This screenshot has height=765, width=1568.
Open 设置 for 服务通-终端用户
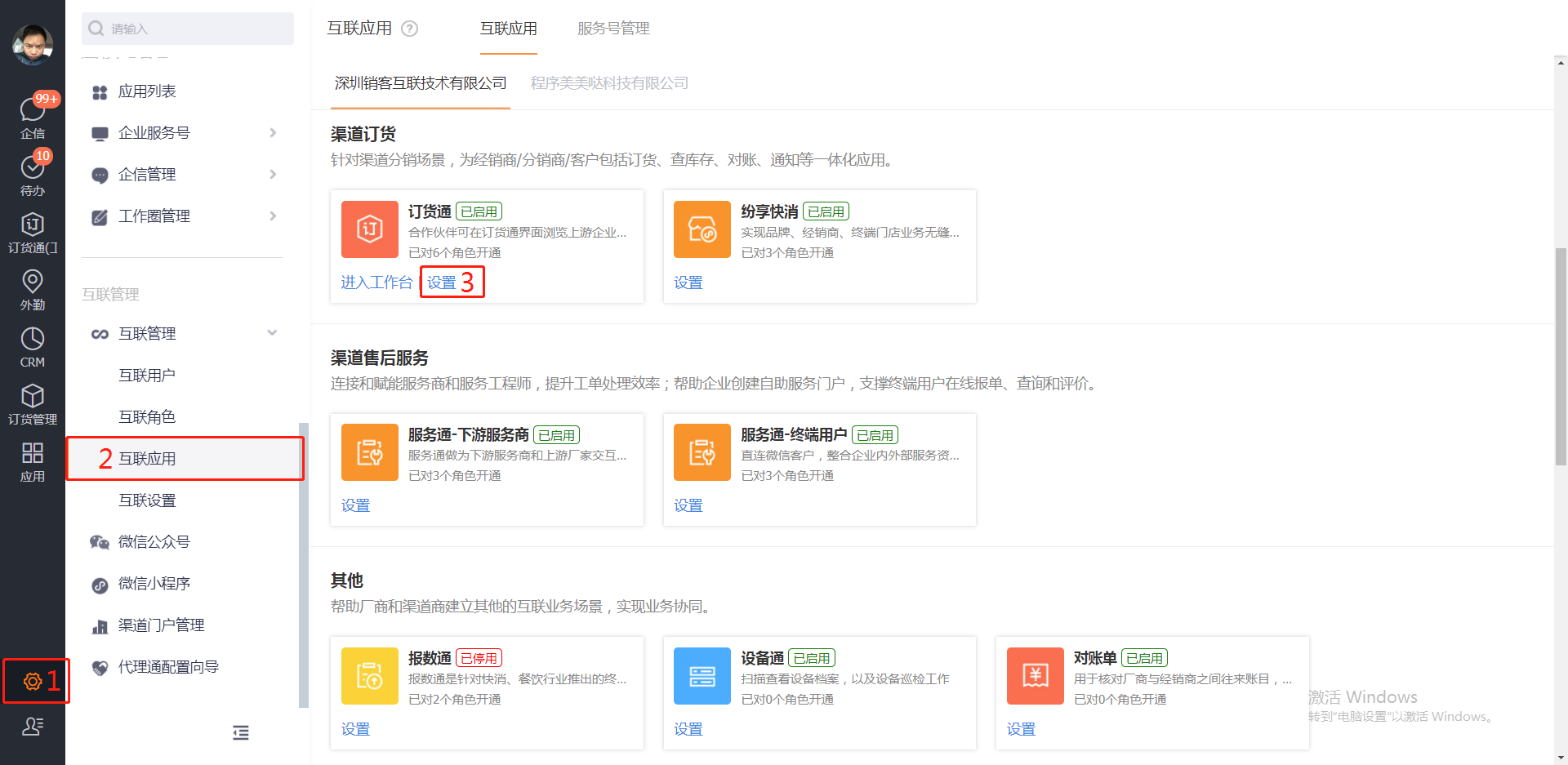[x=688, y=505]
